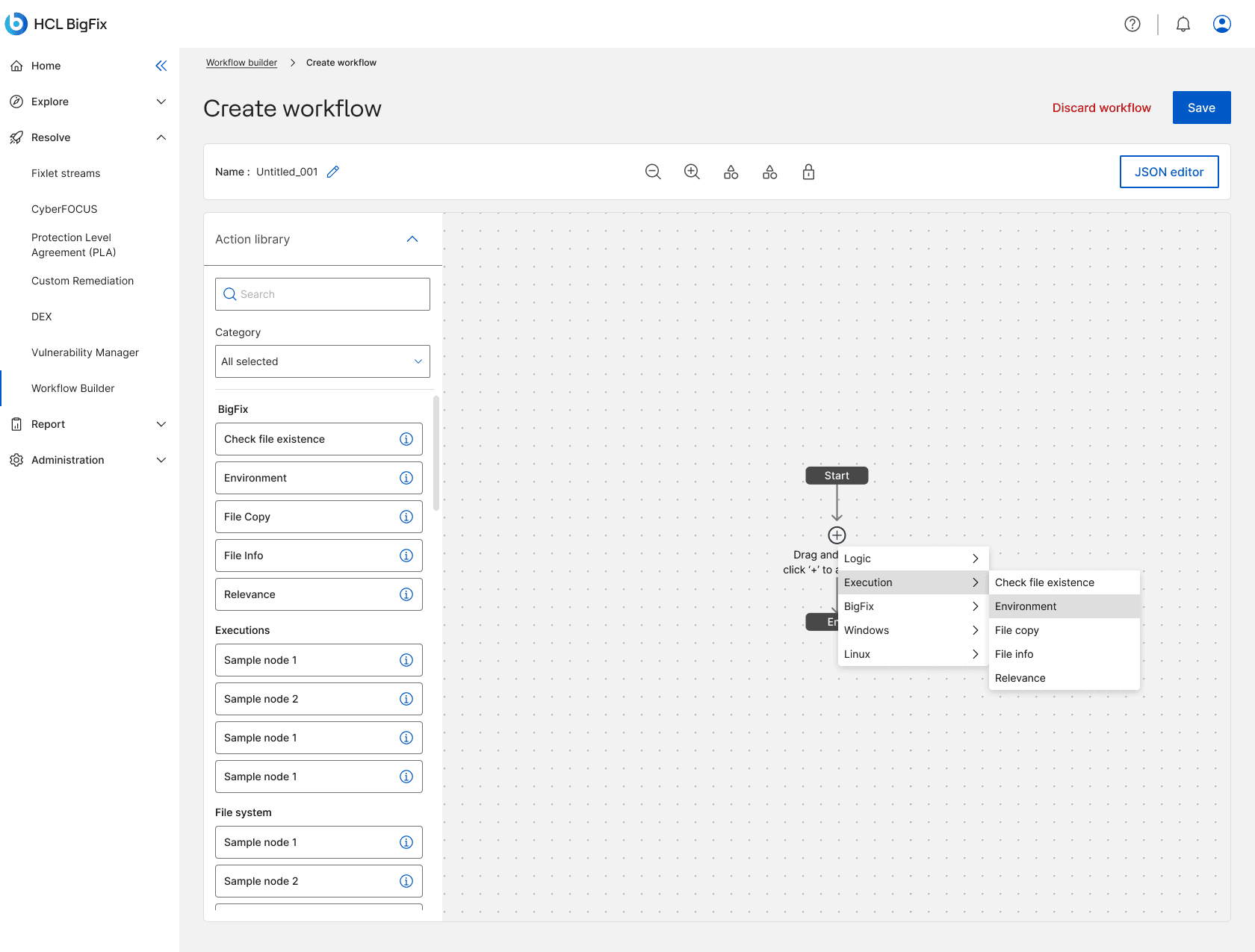Viewport: 1255px width, 952px height.
Task: Open Custom Remediation in sidebar
Action: point(82,281)
